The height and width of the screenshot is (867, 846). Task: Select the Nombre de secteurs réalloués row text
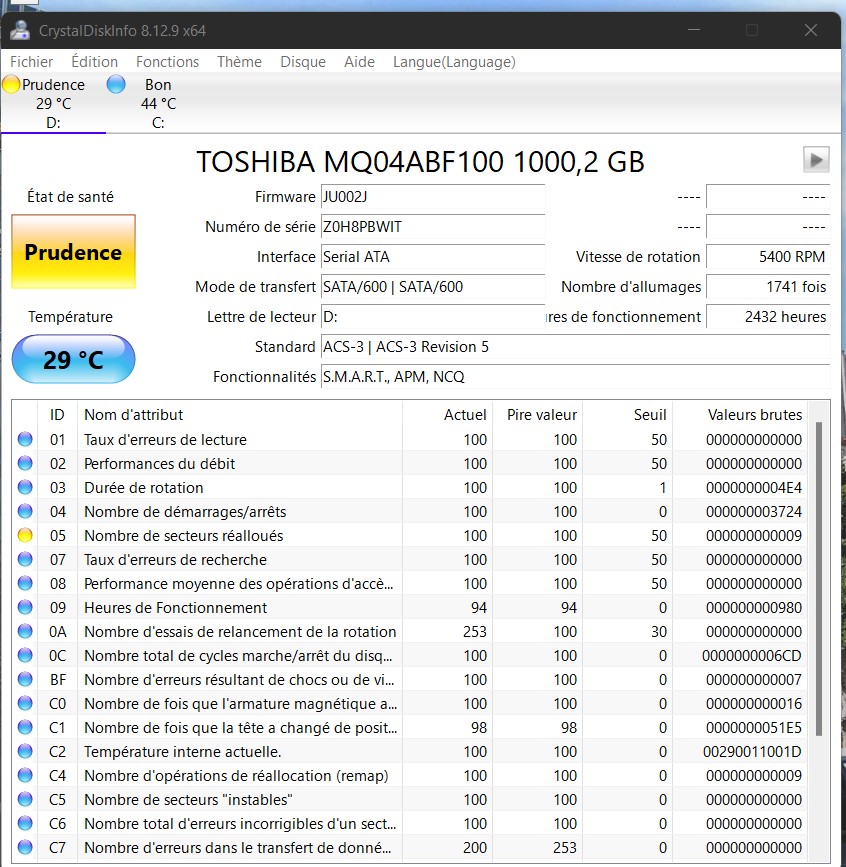tap(184, 535)
